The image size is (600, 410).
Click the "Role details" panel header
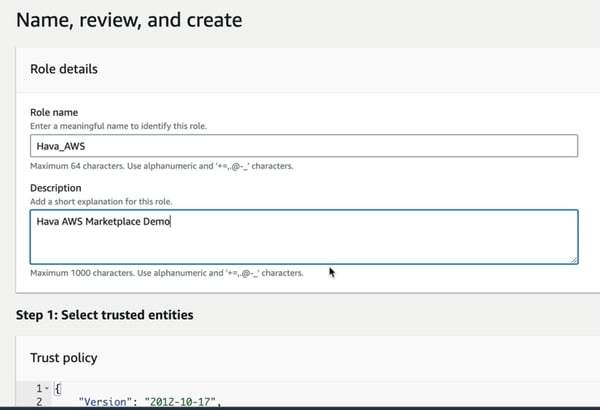pyautogui.click(x=64, y=69)
